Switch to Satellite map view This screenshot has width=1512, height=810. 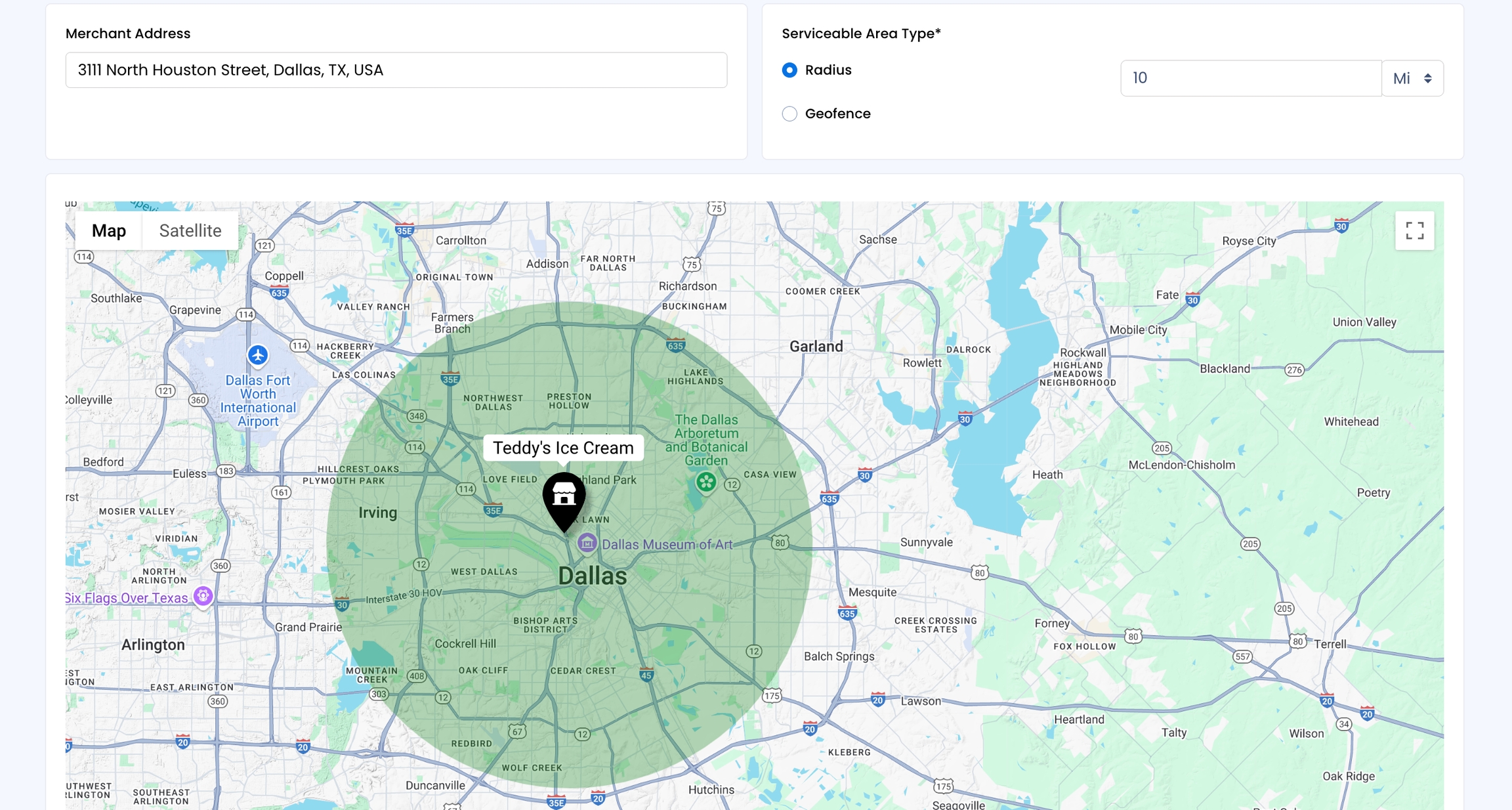click(190, 230)
